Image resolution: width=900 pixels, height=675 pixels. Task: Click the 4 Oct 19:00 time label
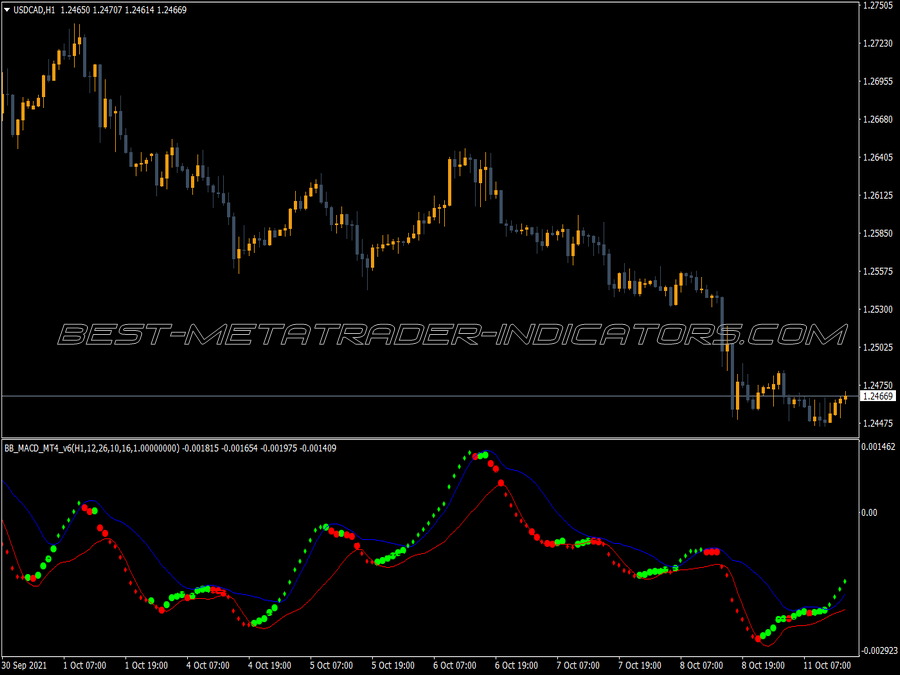click(x=270, y=665)
